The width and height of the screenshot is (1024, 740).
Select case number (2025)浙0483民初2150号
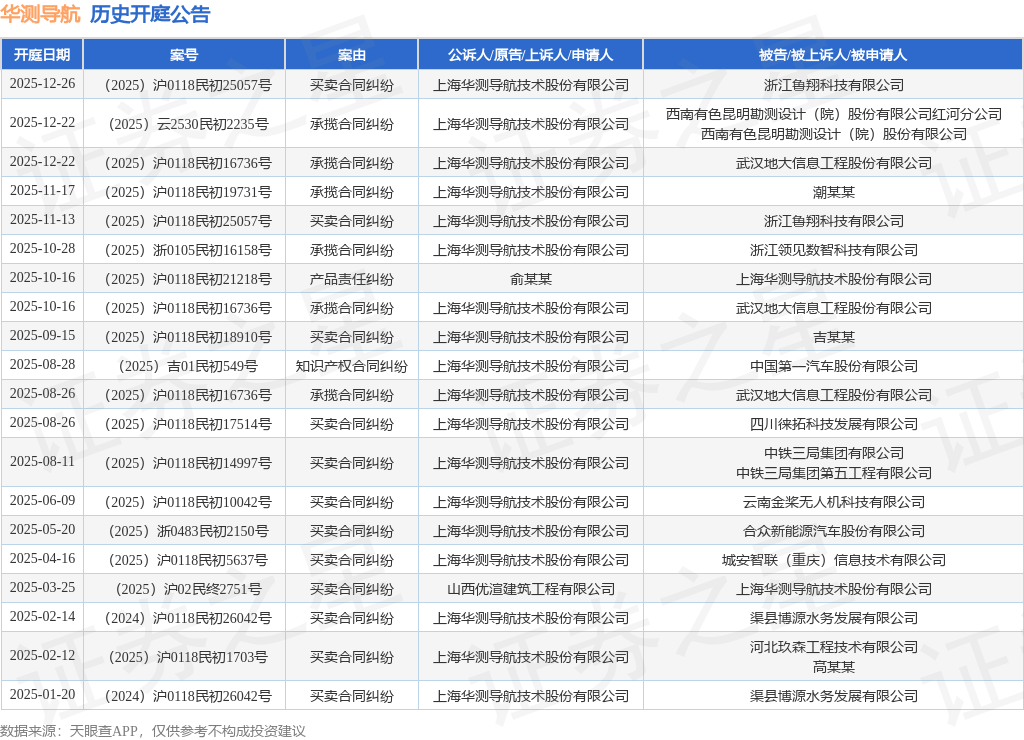[188, 531]
